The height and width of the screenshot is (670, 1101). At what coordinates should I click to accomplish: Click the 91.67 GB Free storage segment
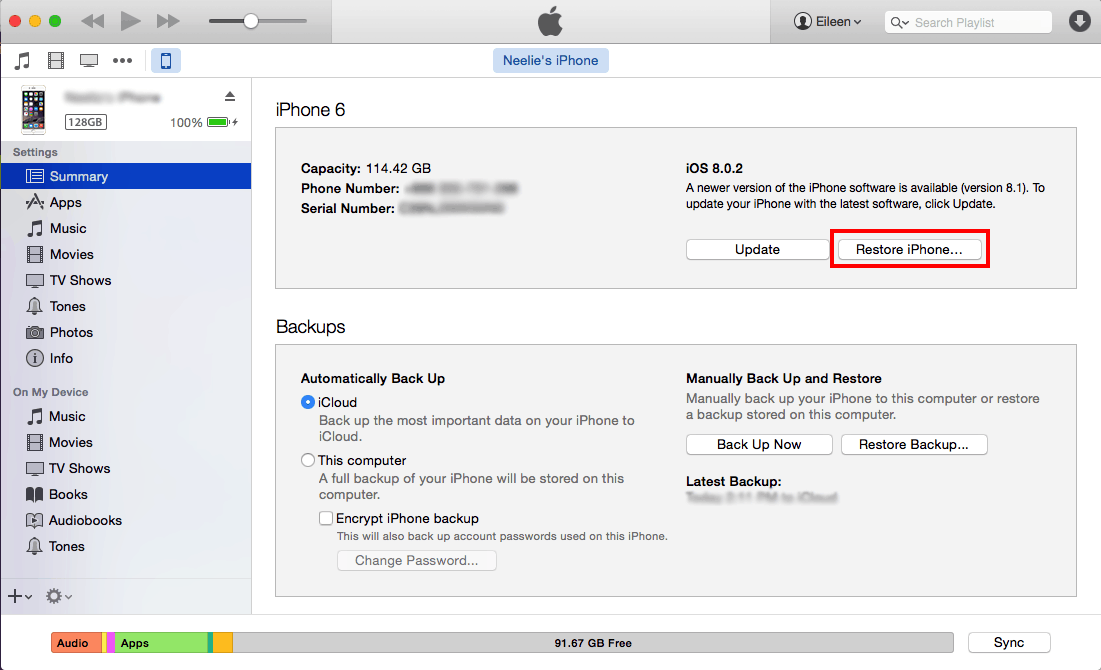593,643
